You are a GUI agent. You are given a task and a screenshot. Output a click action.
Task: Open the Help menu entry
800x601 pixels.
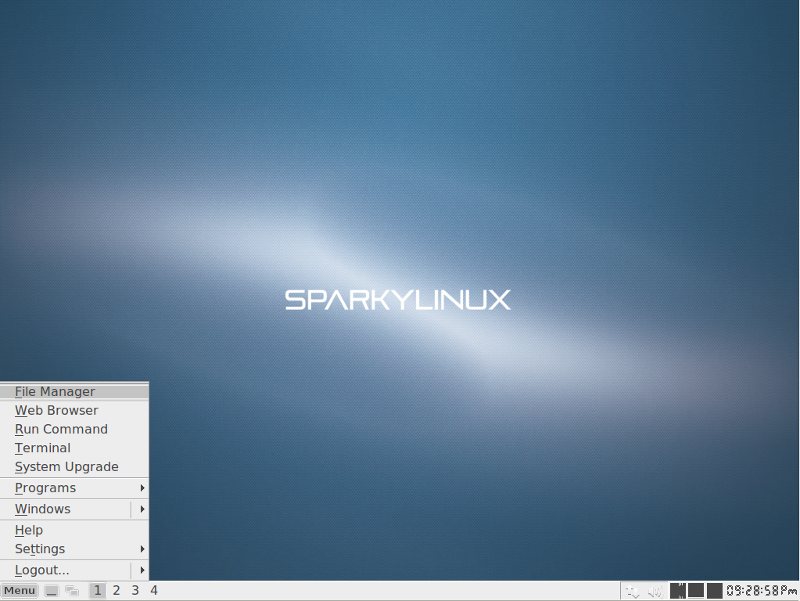tap(74, 530)
